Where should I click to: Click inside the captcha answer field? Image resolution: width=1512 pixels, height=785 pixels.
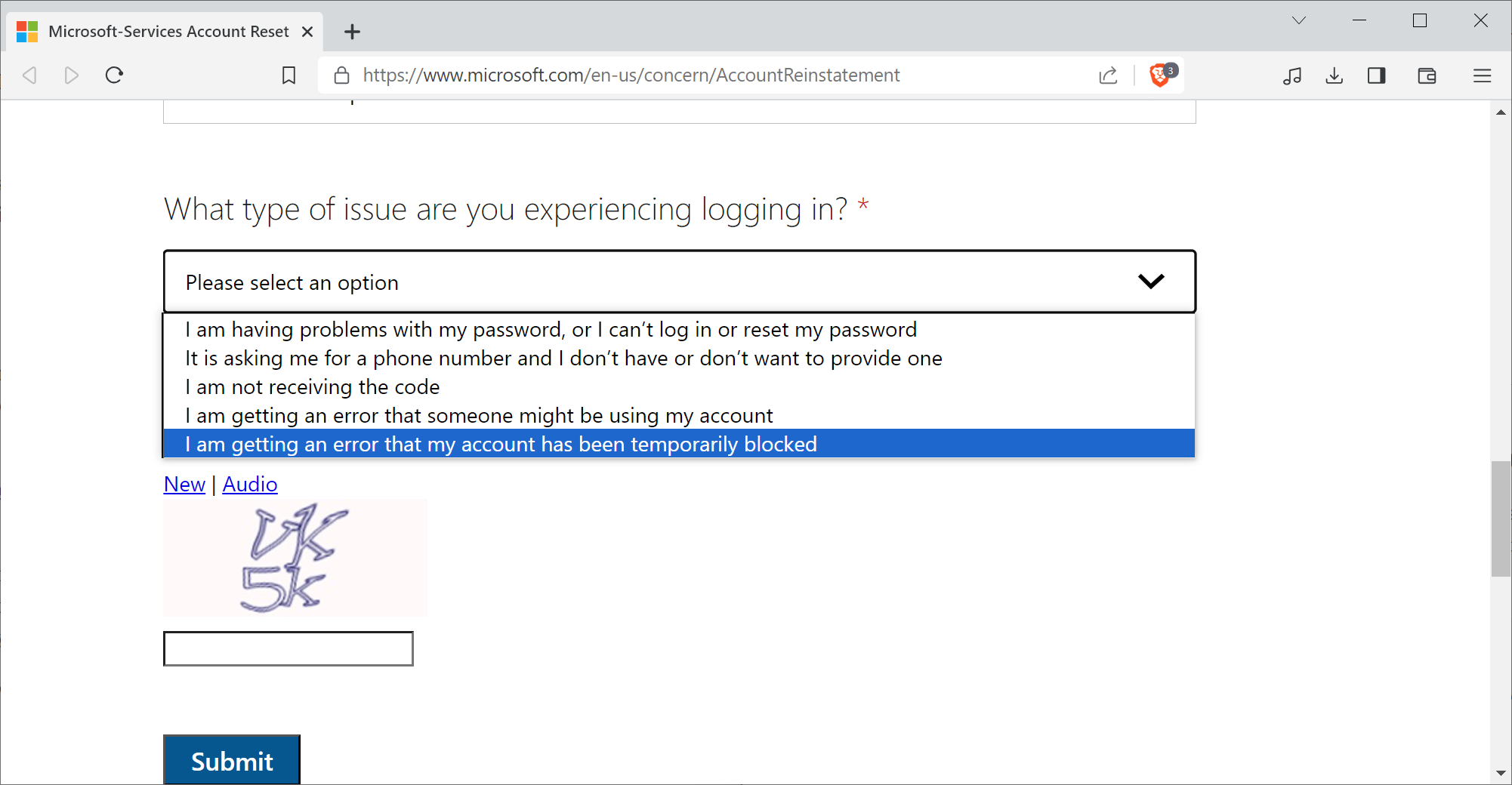click(288, 648)
